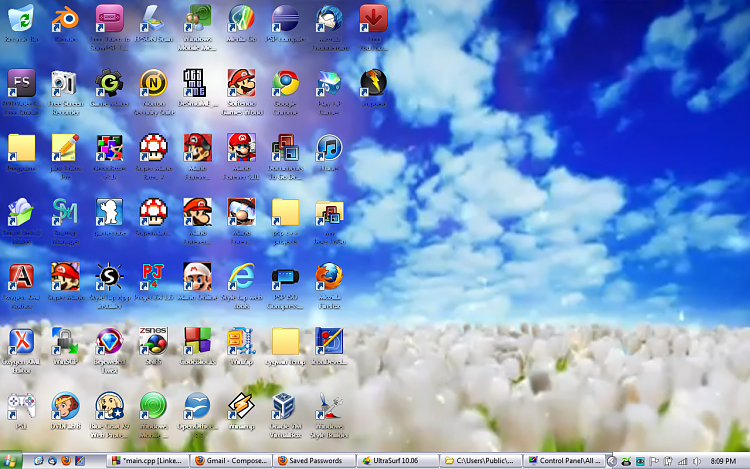Open the PSP compiler Eclipse-style shortcut
The image size is (750, 469).
(286, 19)
